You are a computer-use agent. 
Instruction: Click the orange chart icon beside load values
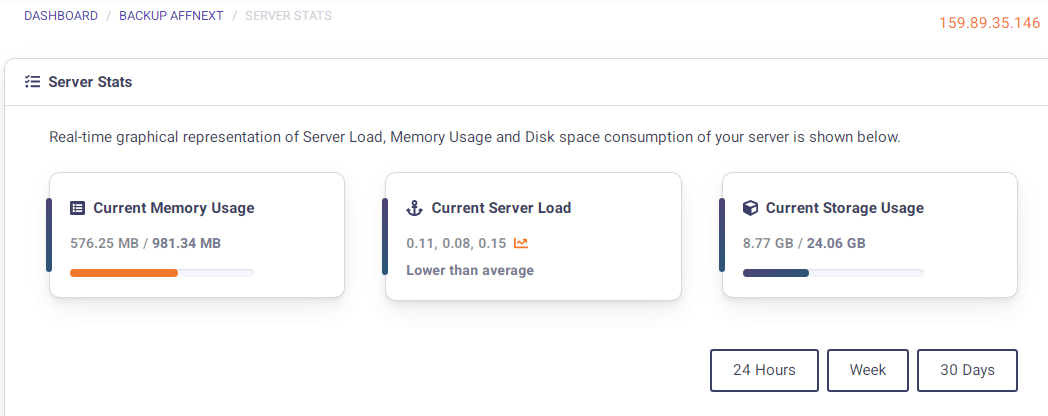[521, 243]
